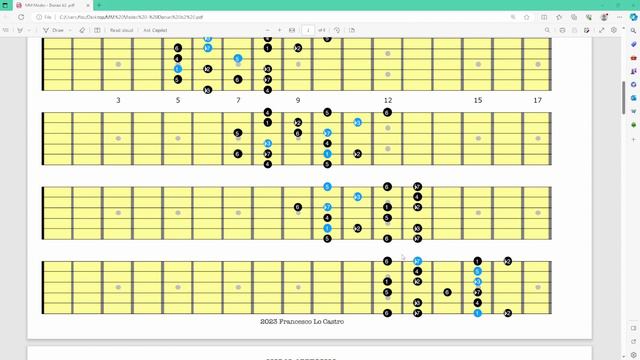
Task: Open the sidebar Outlook icon
Action: pyautogui.click(x=633, y=98)
